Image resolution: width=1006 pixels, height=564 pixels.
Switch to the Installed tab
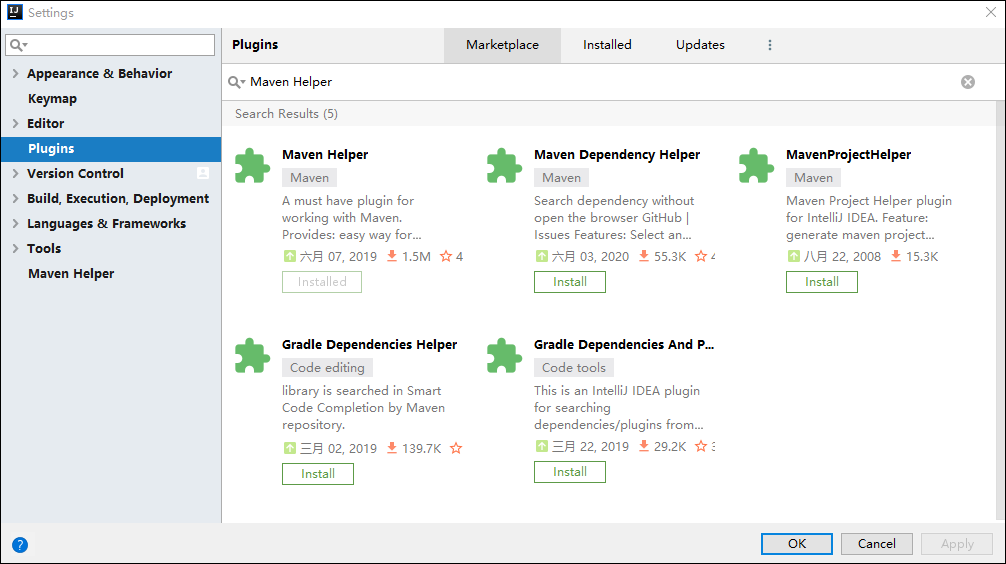[607, 45]
